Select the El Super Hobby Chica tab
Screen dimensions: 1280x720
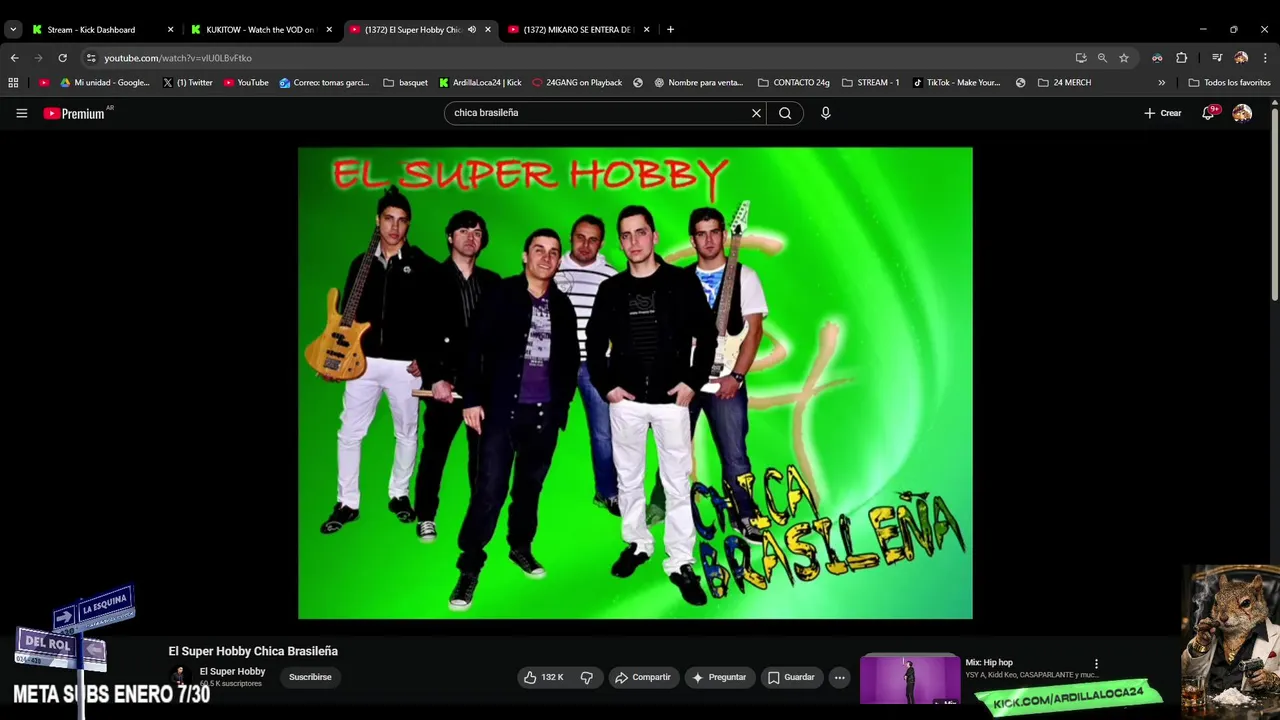tap(412, 30)
